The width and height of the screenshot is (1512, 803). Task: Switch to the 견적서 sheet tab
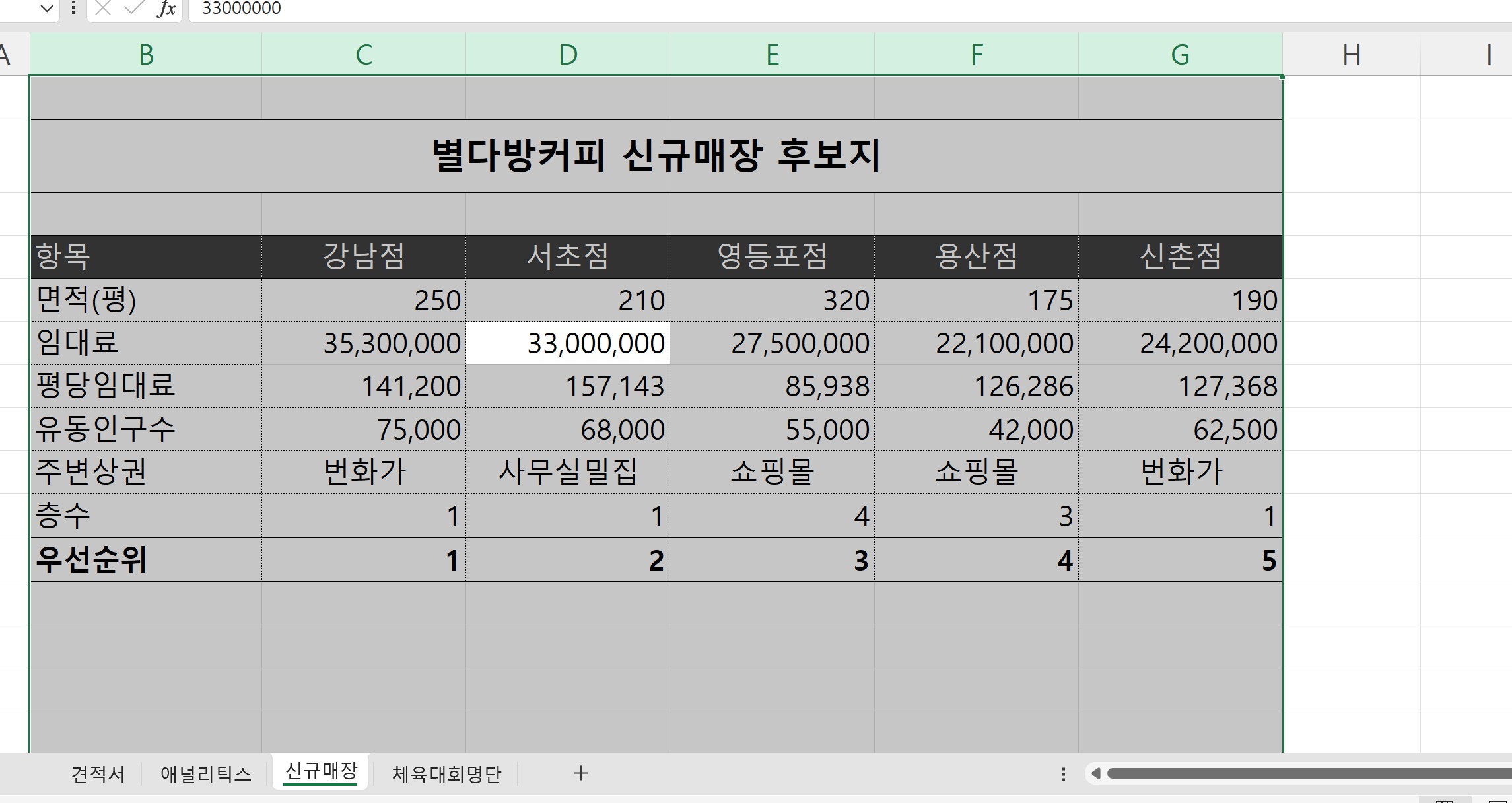click(x=98, y=774)
